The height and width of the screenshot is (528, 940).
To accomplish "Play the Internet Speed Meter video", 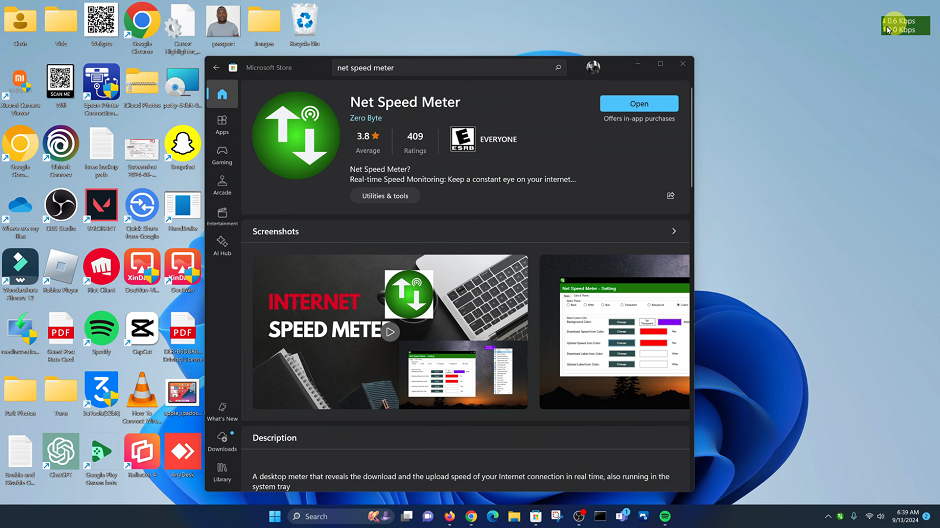I will (x=390, y=331).
